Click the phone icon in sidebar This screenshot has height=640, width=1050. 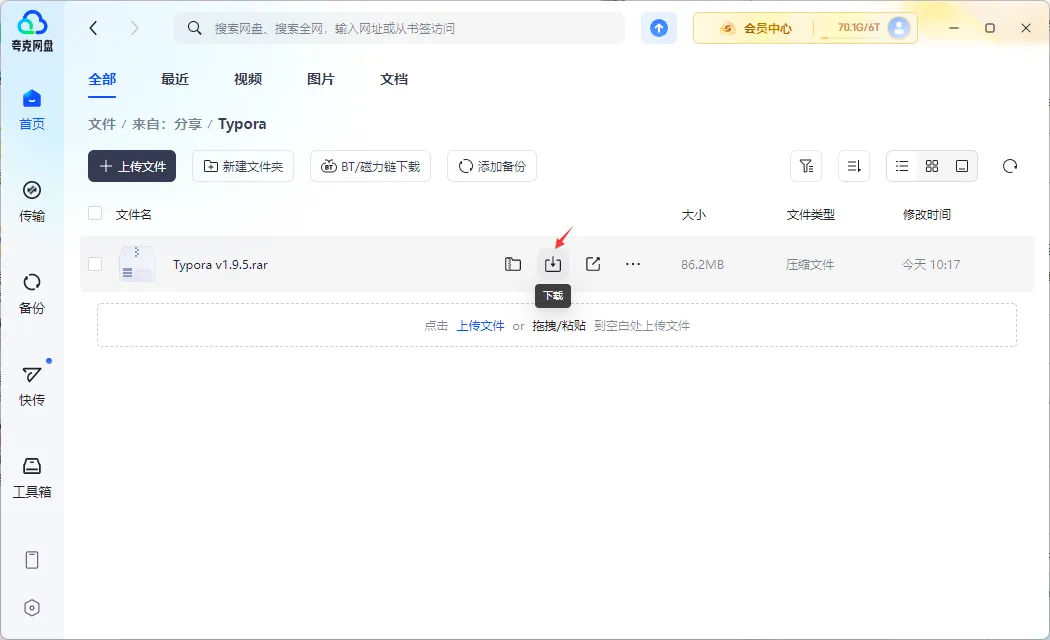(31, 560)
